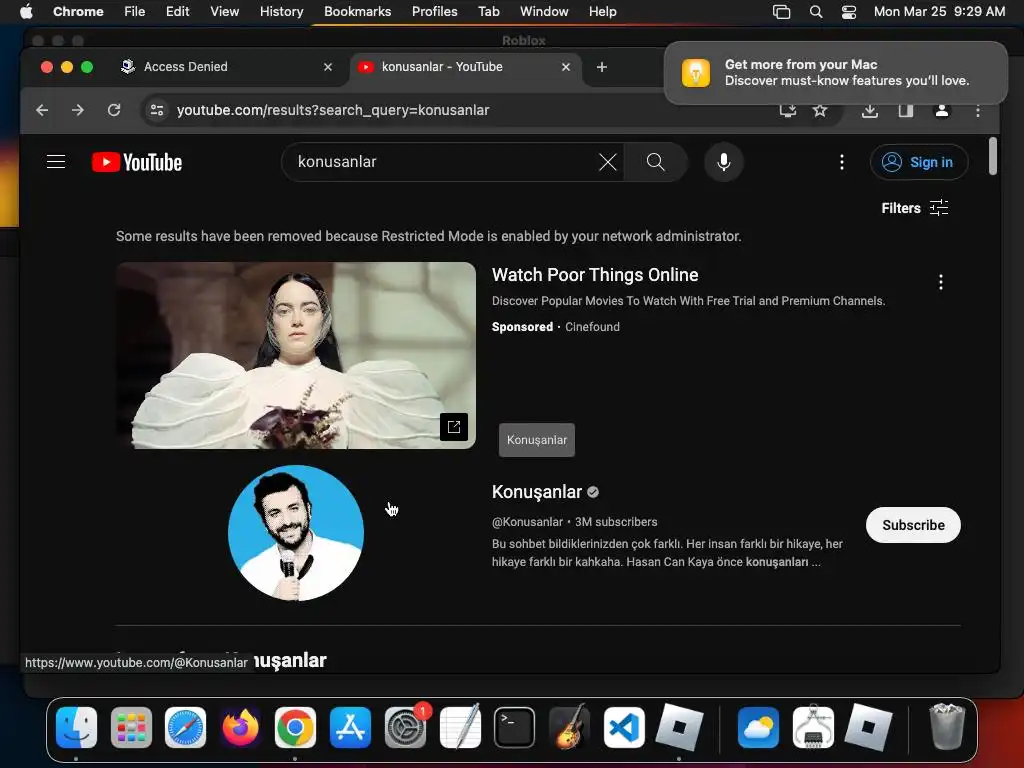Click the external link icon on ad thumbnail
Screen dimensions: 1024x768
click(x=454, y=427)
